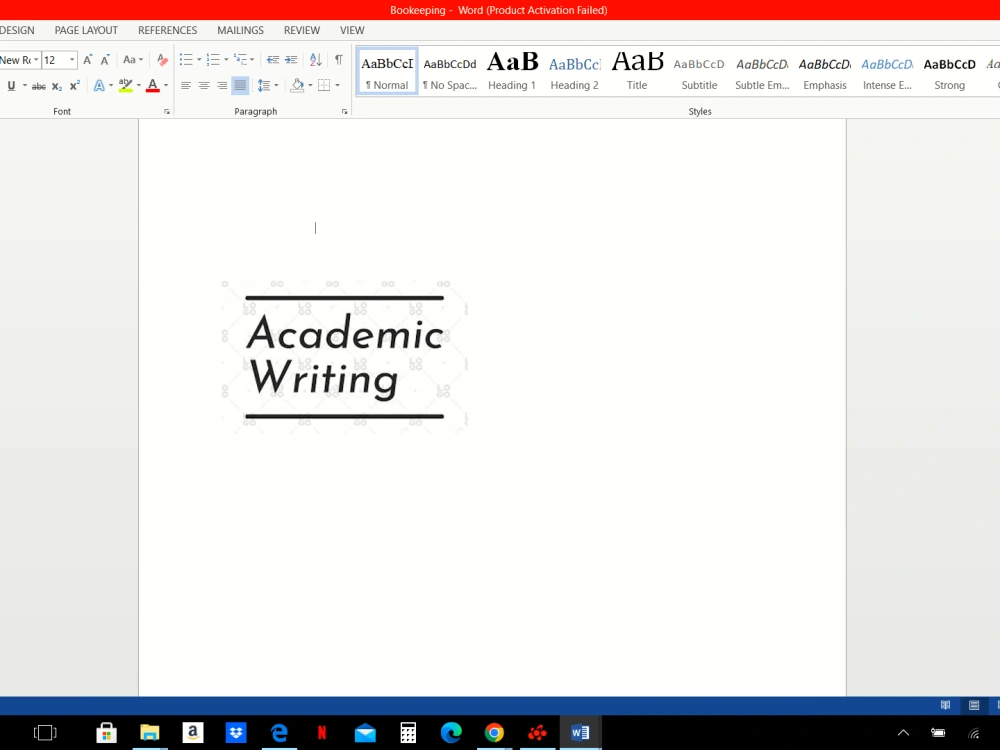Open the font name dropdown
The height and width of the screenshot is (750, 1000).
36,60
